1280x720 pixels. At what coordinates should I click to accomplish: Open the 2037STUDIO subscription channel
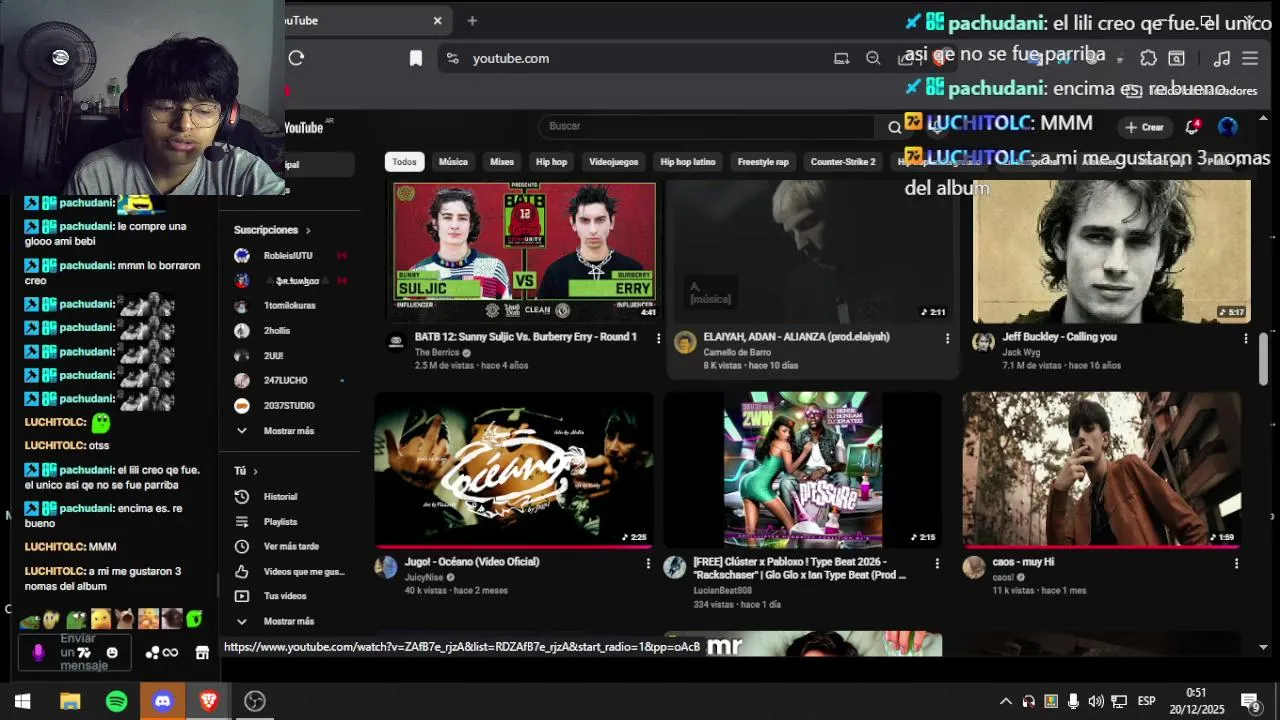coord(289,405)
